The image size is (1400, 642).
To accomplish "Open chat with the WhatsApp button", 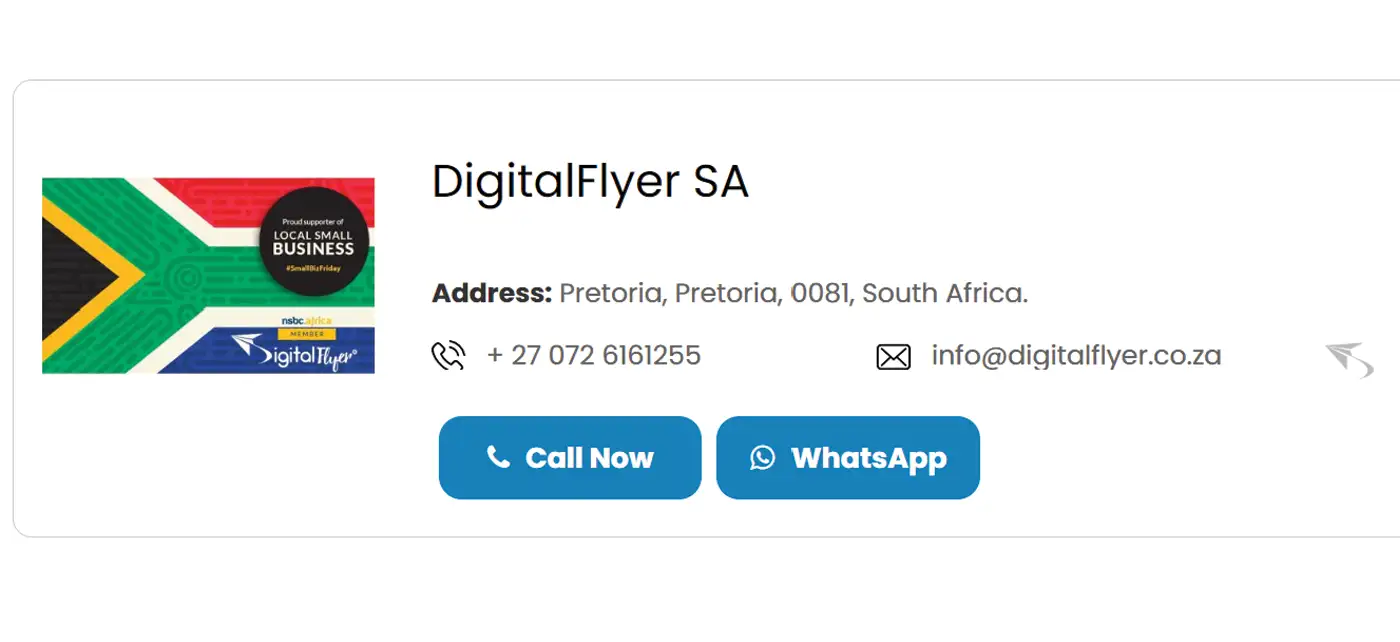I will coord(848,458).
